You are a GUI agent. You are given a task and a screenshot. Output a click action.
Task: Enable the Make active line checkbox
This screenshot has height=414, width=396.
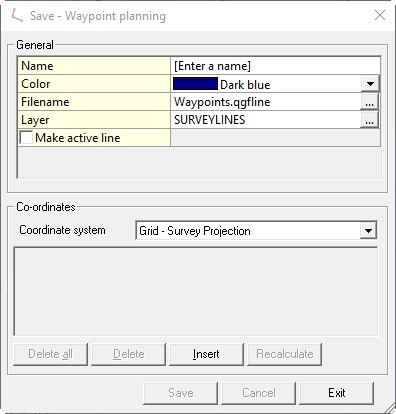click(x=26, y=137)
